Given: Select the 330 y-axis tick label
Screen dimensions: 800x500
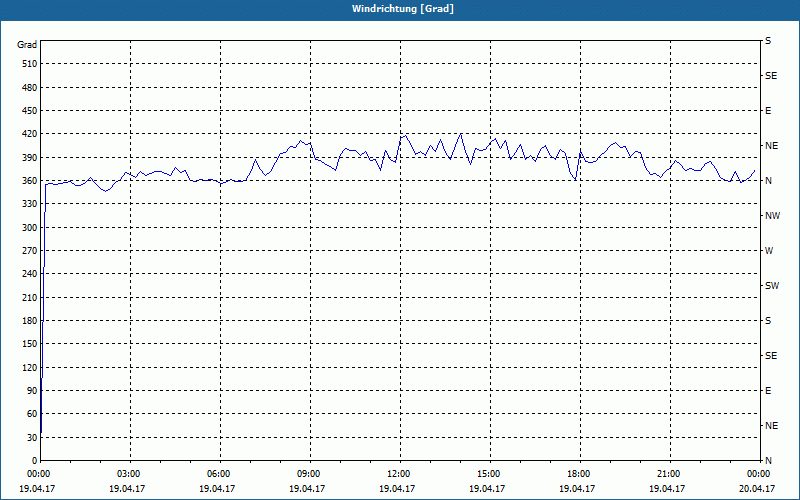Looking at the screenshot, I should 30,204.
